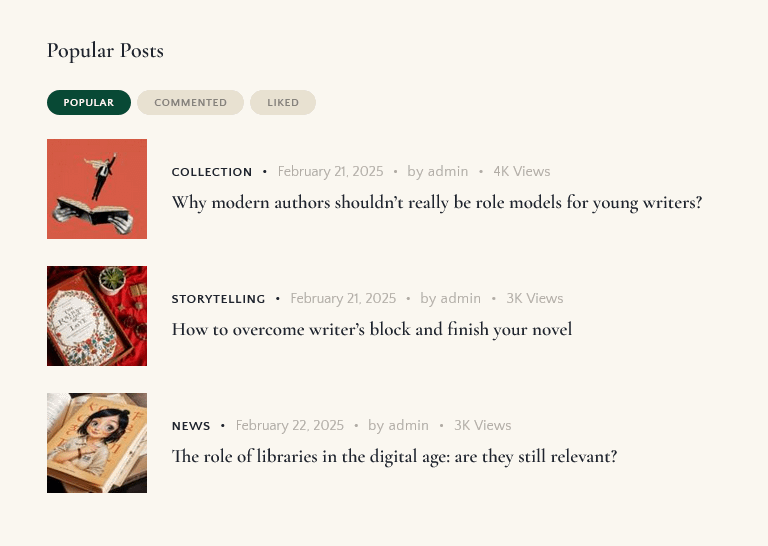Read the post about overcoming writer's block
Screen dimensions: 768x546
[x=372, y=329]
